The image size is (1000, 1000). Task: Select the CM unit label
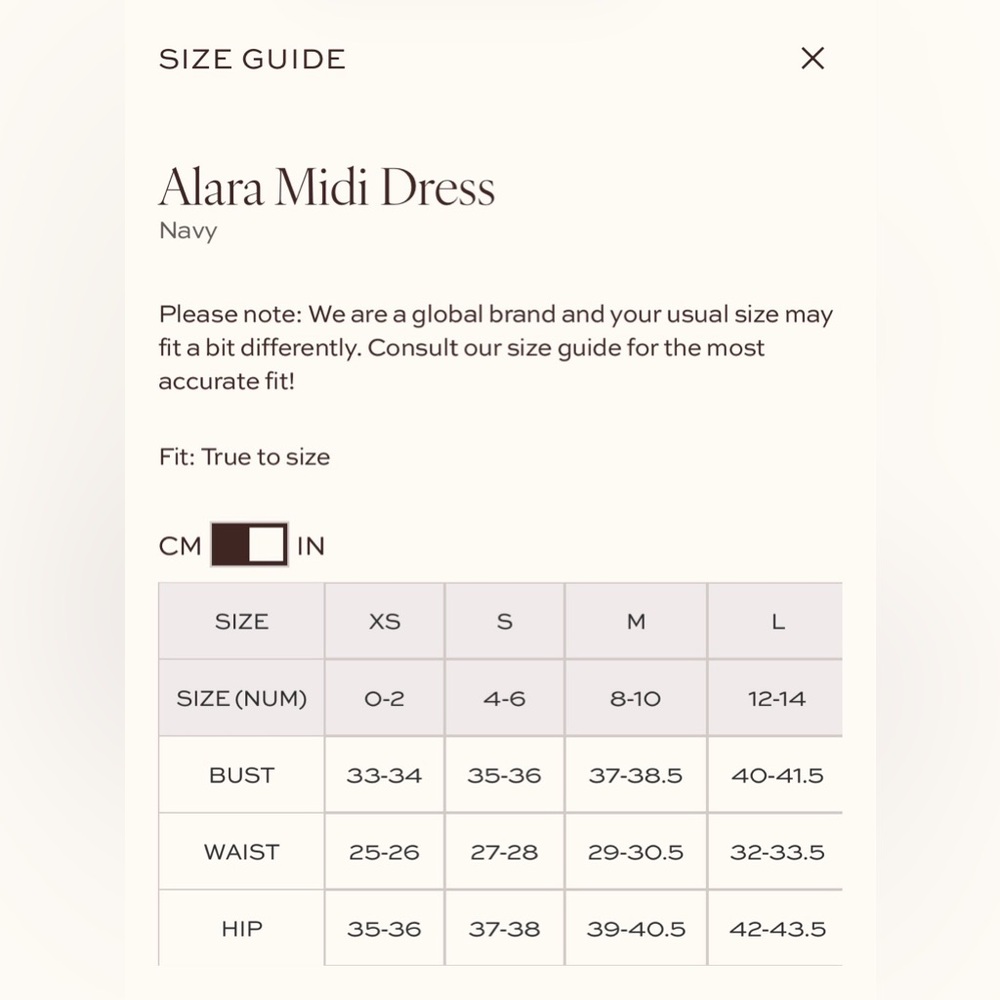coord(180,546)
